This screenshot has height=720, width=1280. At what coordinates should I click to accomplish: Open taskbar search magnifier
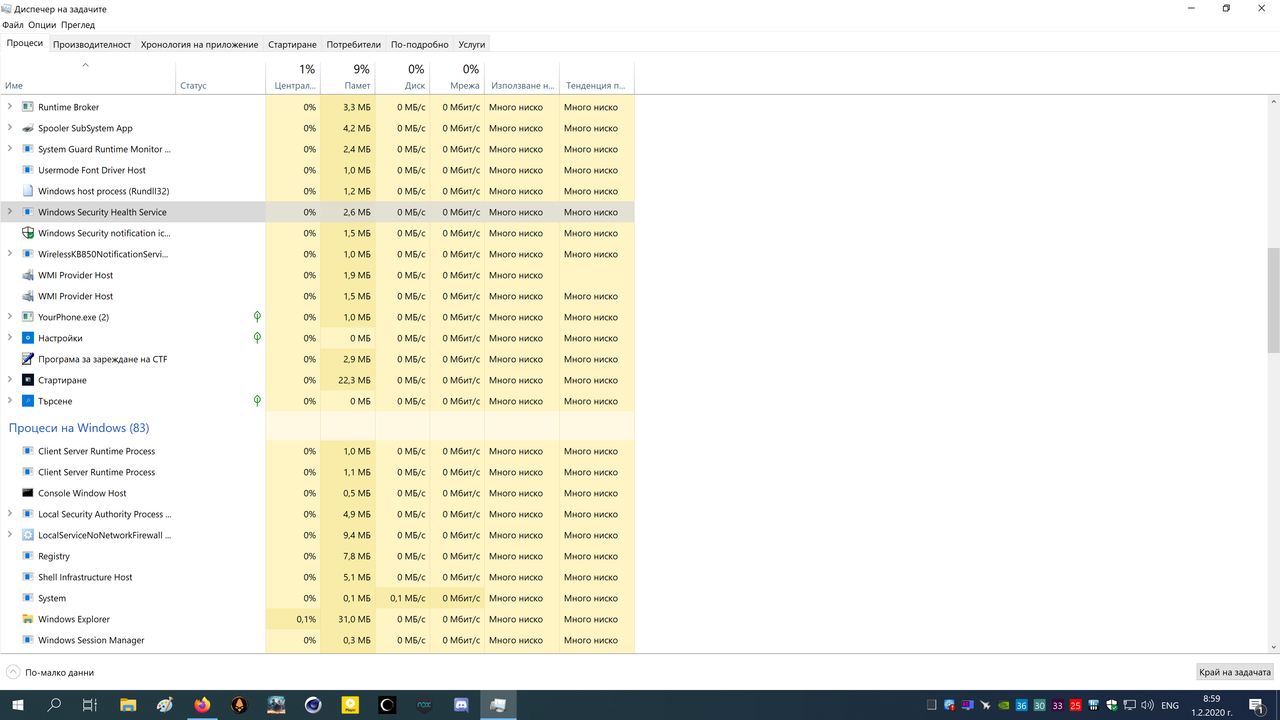click(55, 705)
